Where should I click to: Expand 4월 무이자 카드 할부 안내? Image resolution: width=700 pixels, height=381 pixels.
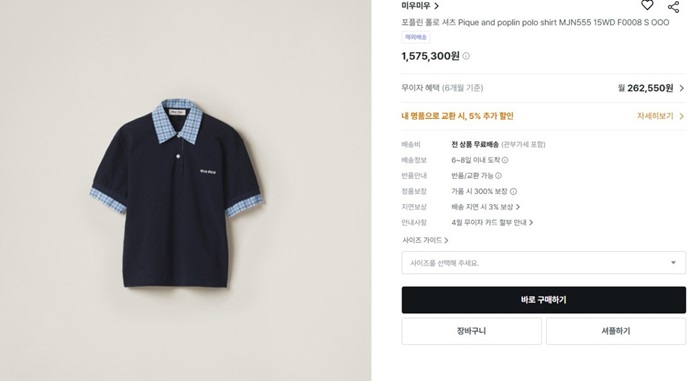492,222
